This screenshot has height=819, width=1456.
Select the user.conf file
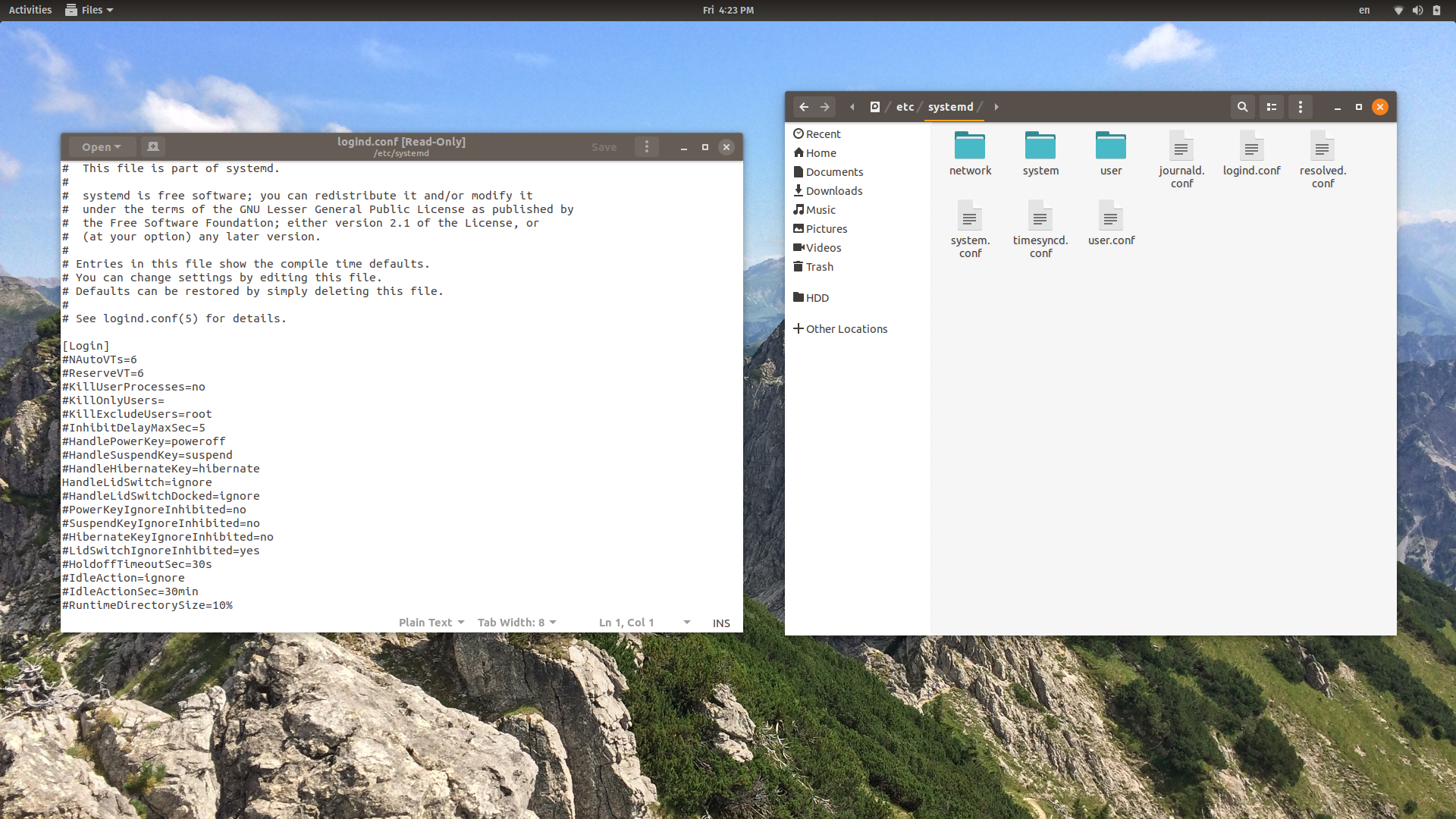[1111, 223]
